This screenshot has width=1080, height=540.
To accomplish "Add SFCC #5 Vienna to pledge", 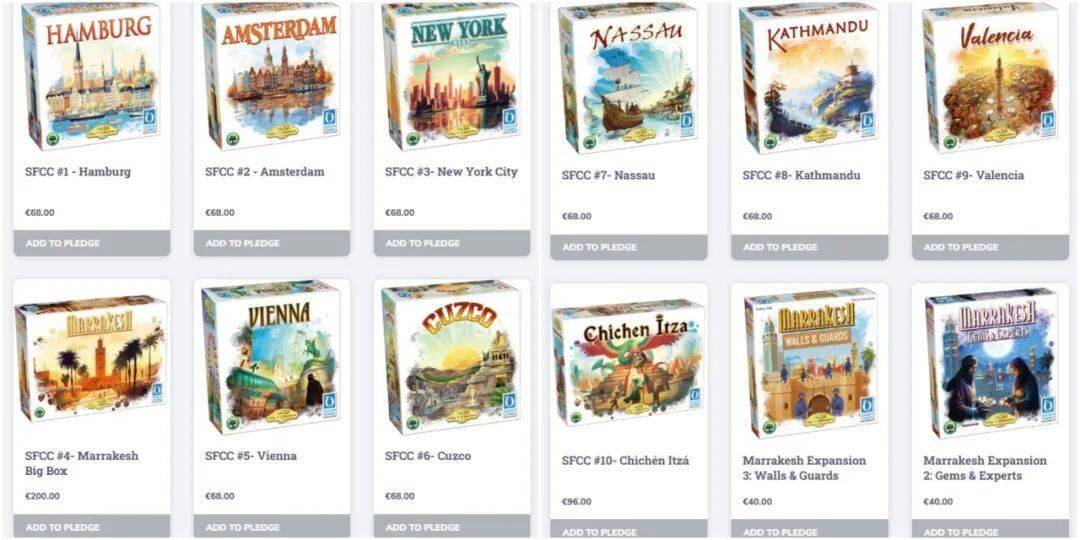I will coord(271,527).
